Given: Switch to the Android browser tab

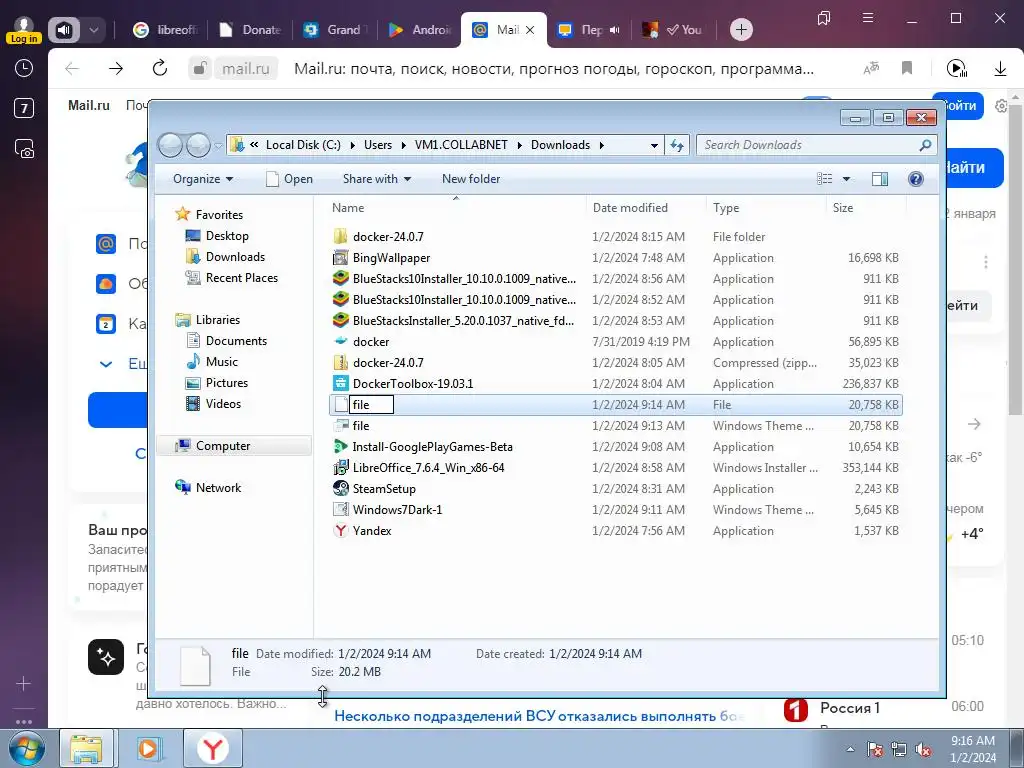Looking at the screenshot, I should click(420, 29).
